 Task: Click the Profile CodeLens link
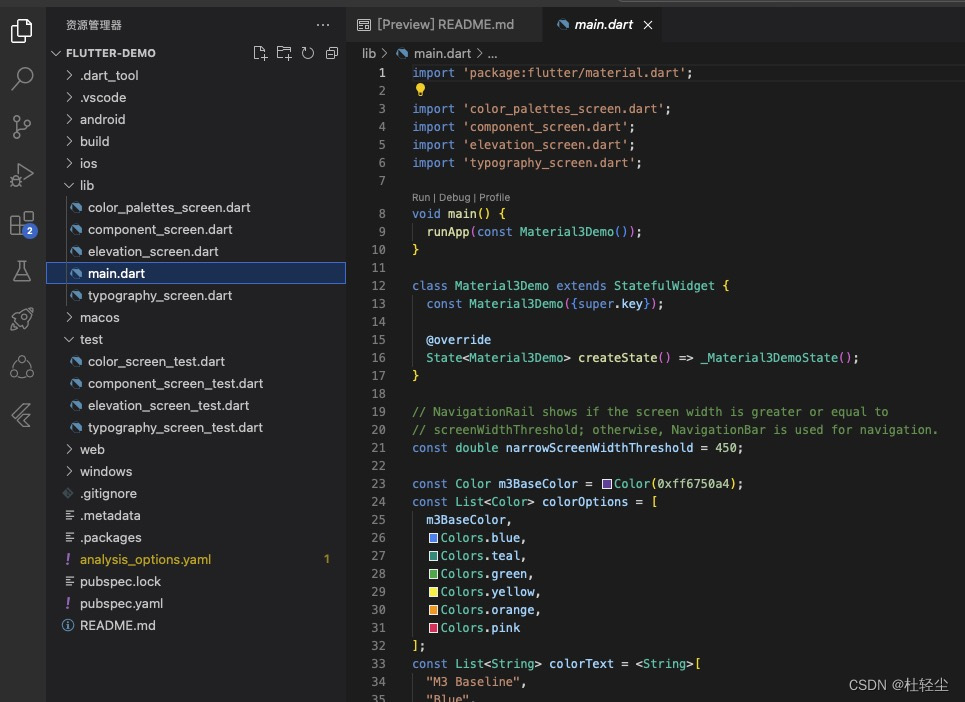point(494,197)
